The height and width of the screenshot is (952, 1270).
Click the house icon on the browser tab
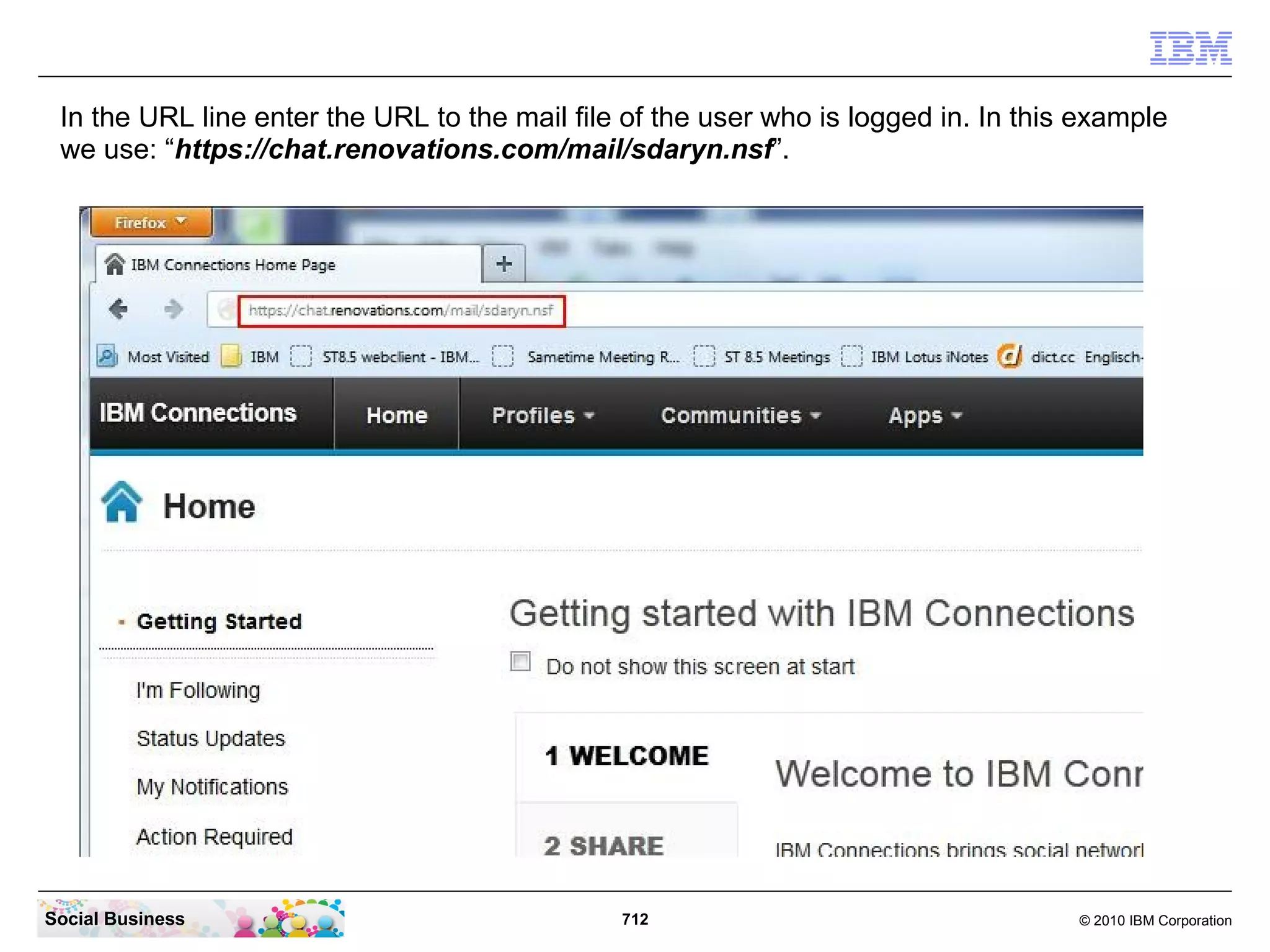coord(114,264)
